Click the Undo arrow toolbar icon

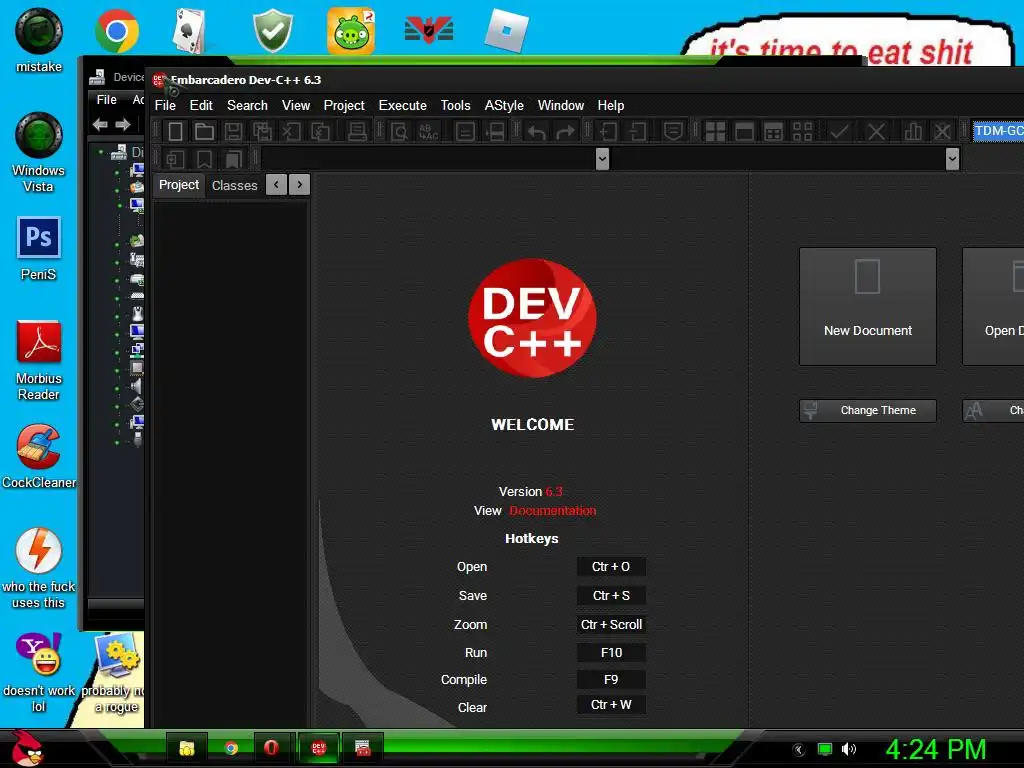point(537,131)
